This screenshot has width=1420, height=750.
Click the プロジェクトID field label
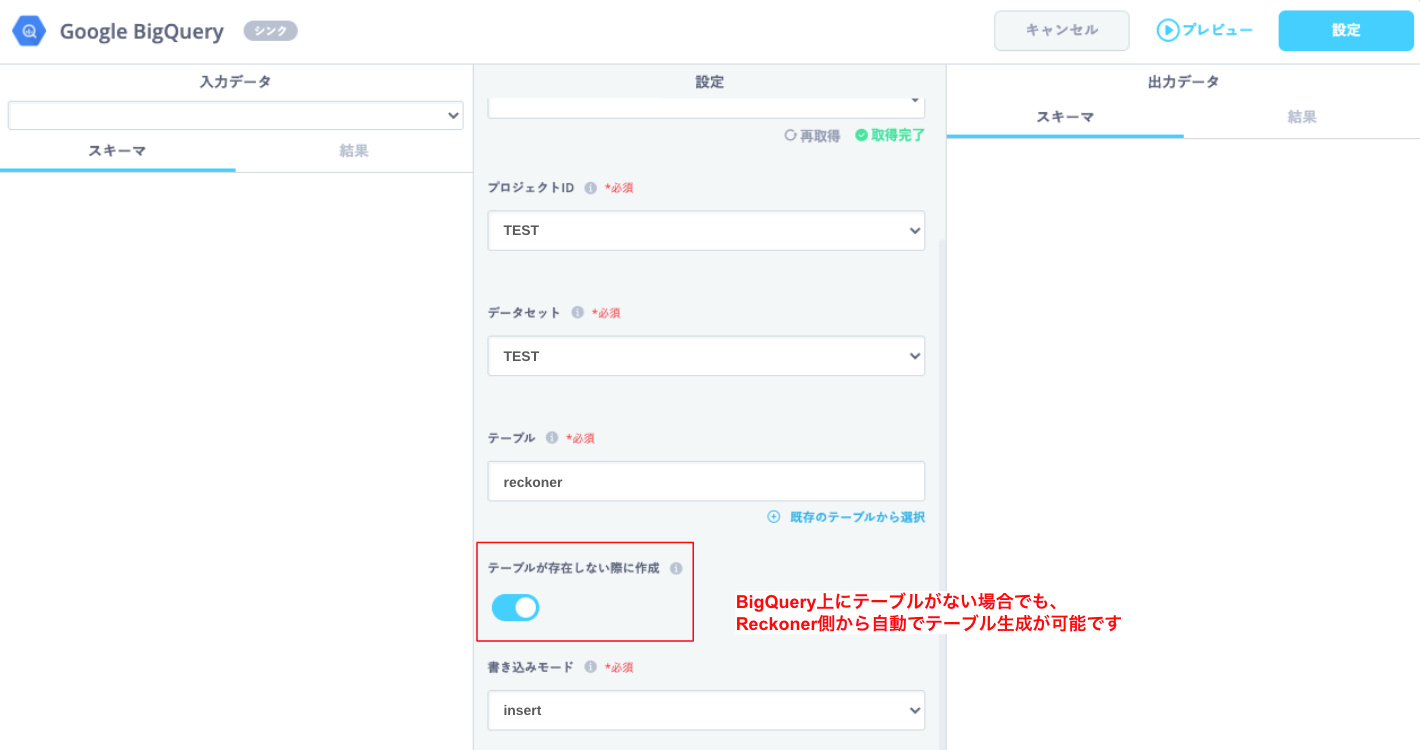[x=531, y=188]
